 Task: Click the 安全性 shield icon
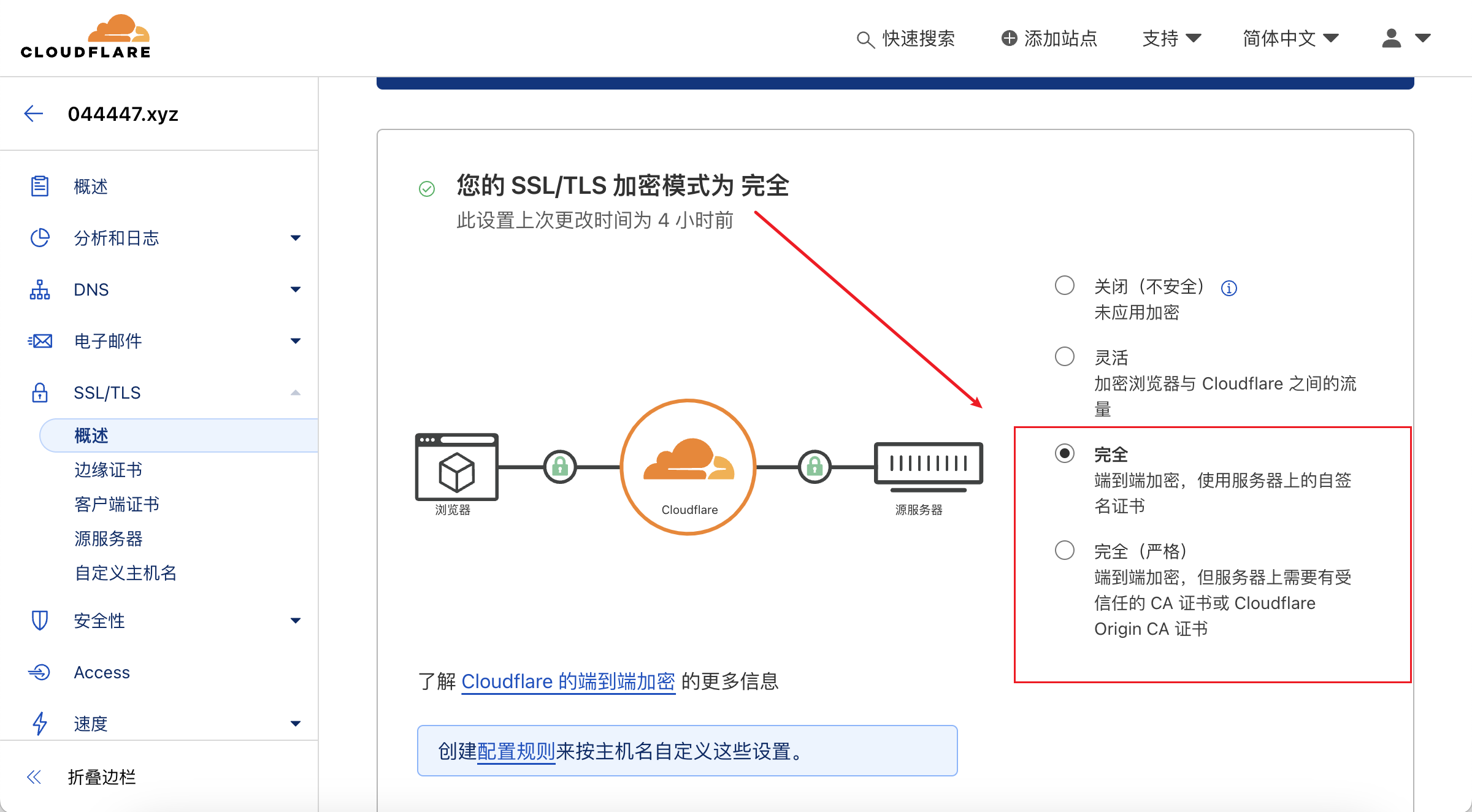[40, 621]
